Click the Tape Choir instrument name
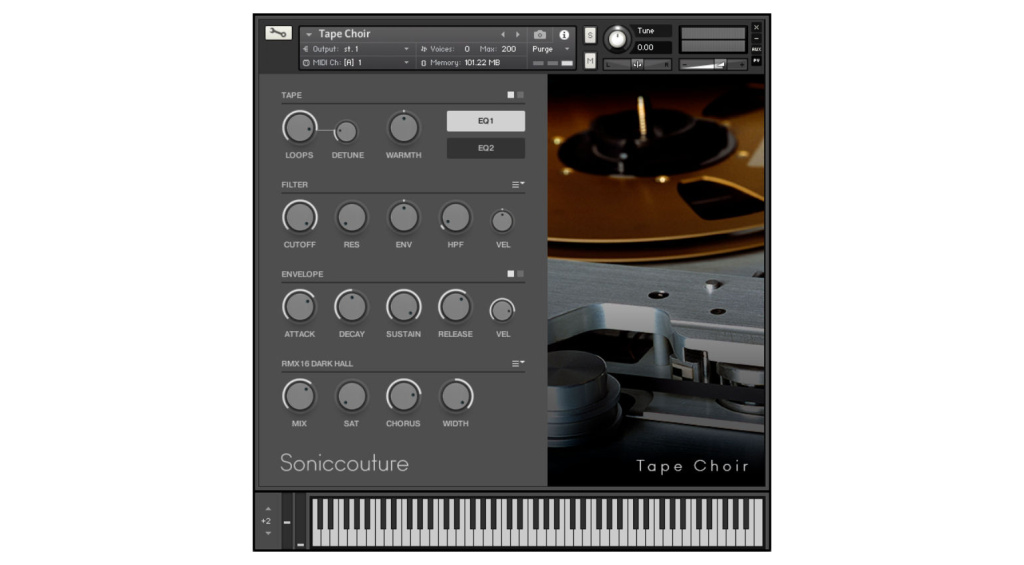This screenshot has height=565, width=1024. pos(344,34)
